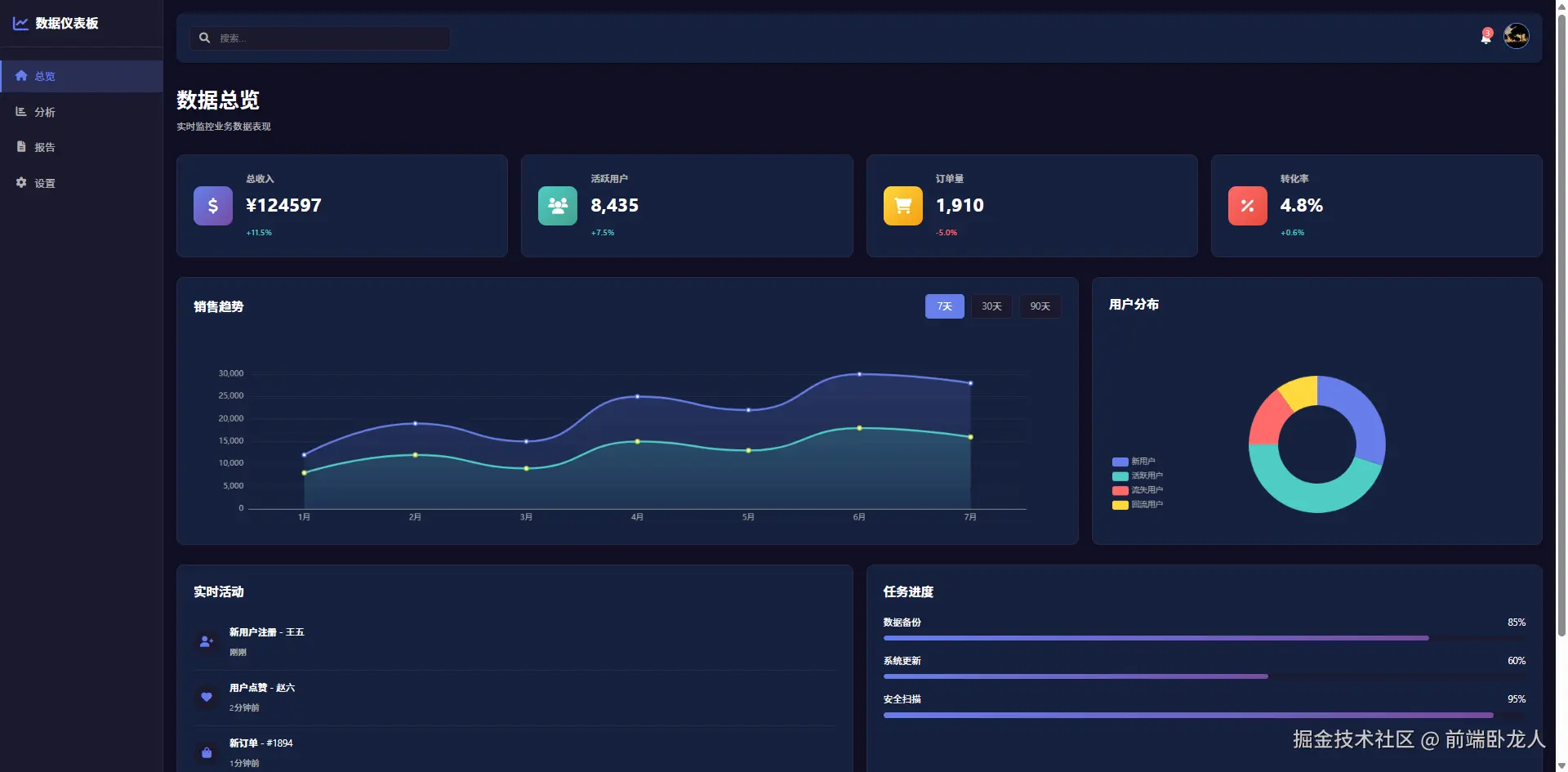Click the magnifier icon in the search box
Screen dimensions: 1568x772
pyautogui.click(x=205, y=38)
